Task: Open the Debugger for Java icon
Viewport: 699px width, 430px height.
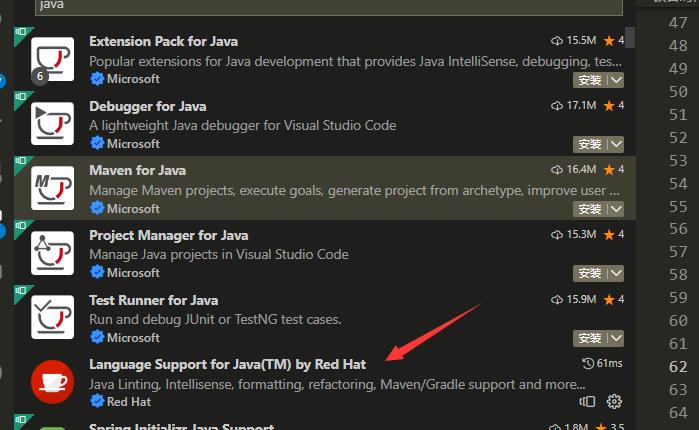Action: point(53,123)
